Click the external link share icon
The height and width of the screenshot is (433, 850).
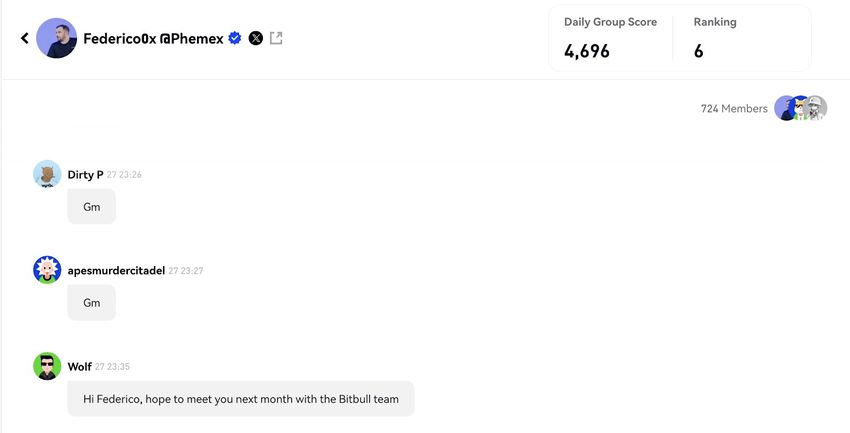(276, 38)
